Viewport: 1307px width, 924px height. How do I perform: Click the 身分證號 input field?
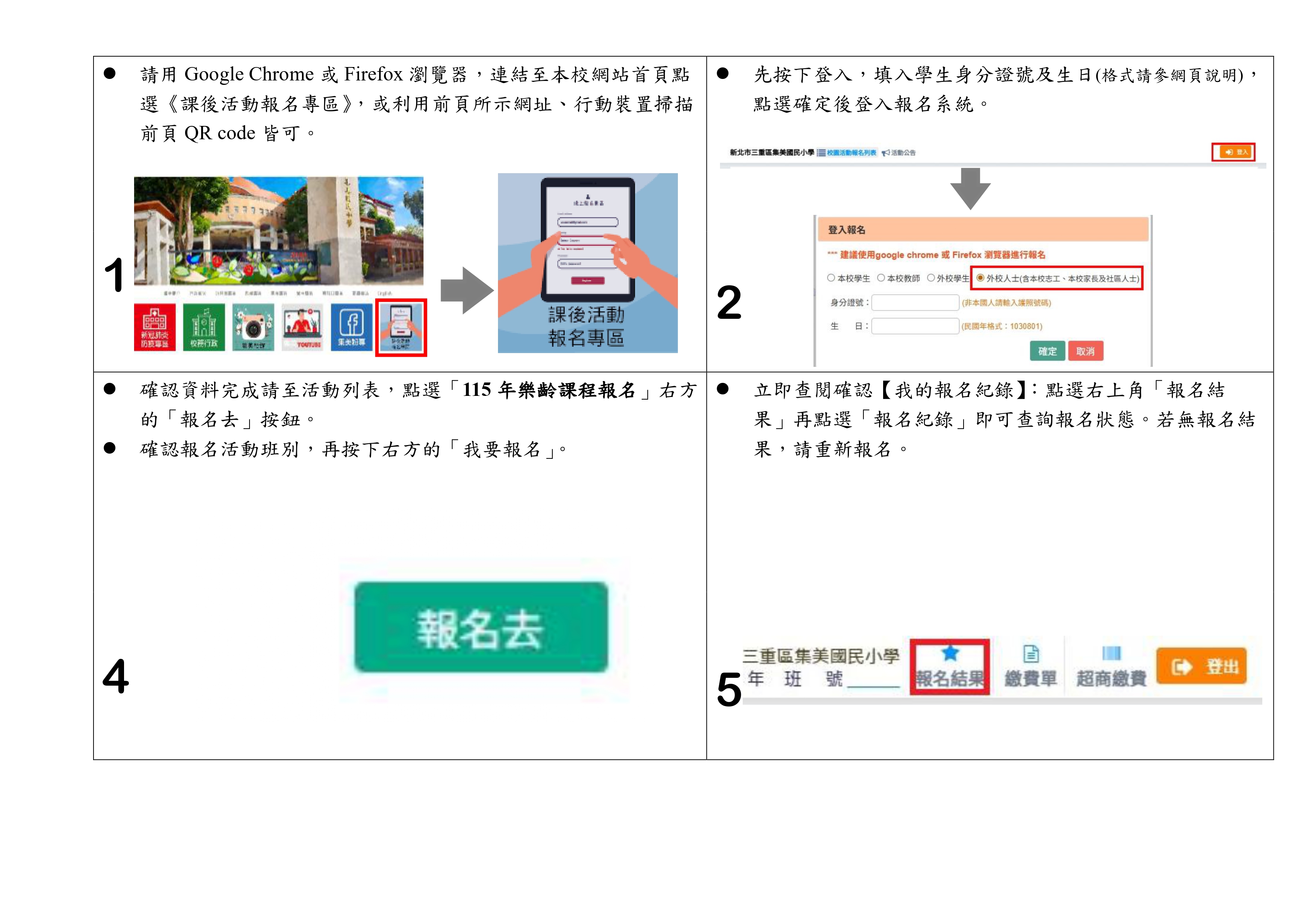pos(915,303)
